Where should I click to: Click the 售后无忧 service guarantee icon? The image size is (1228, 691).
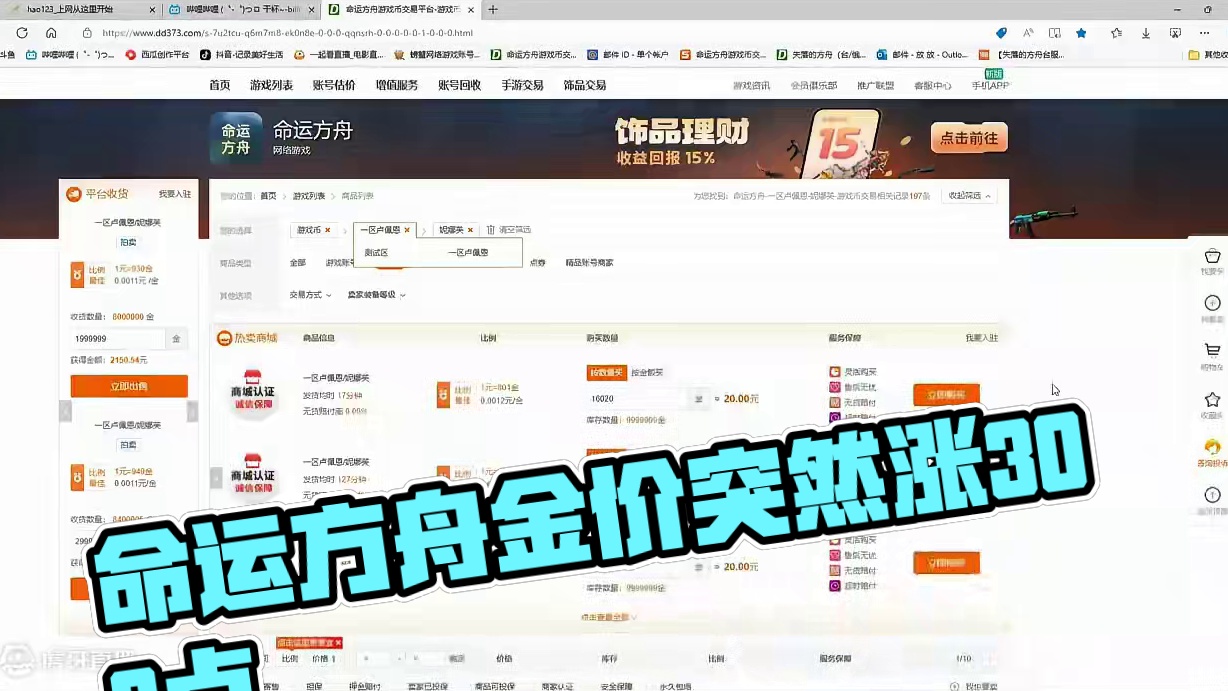[835, 388]
